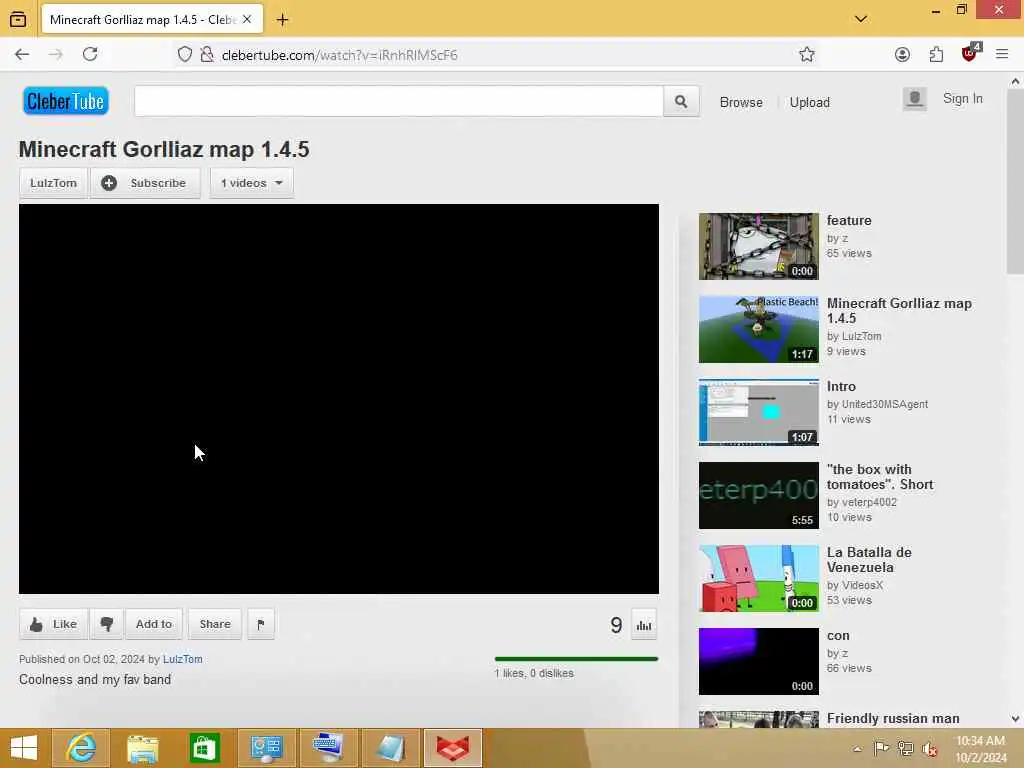Image resolution: width=1024 pixels, height=768 pixels.
Task: Launch Internet Explorer from the taskbar
Action: pos(81,748)
